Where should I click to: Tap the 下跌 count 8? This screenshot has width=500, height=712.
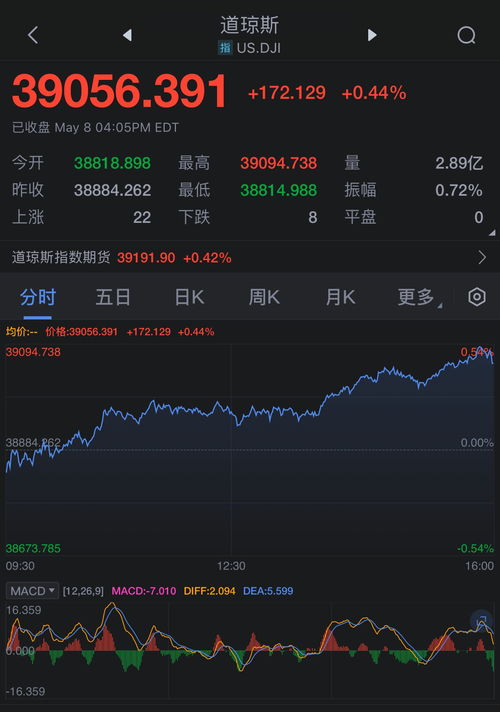click(x=312, y=218)
